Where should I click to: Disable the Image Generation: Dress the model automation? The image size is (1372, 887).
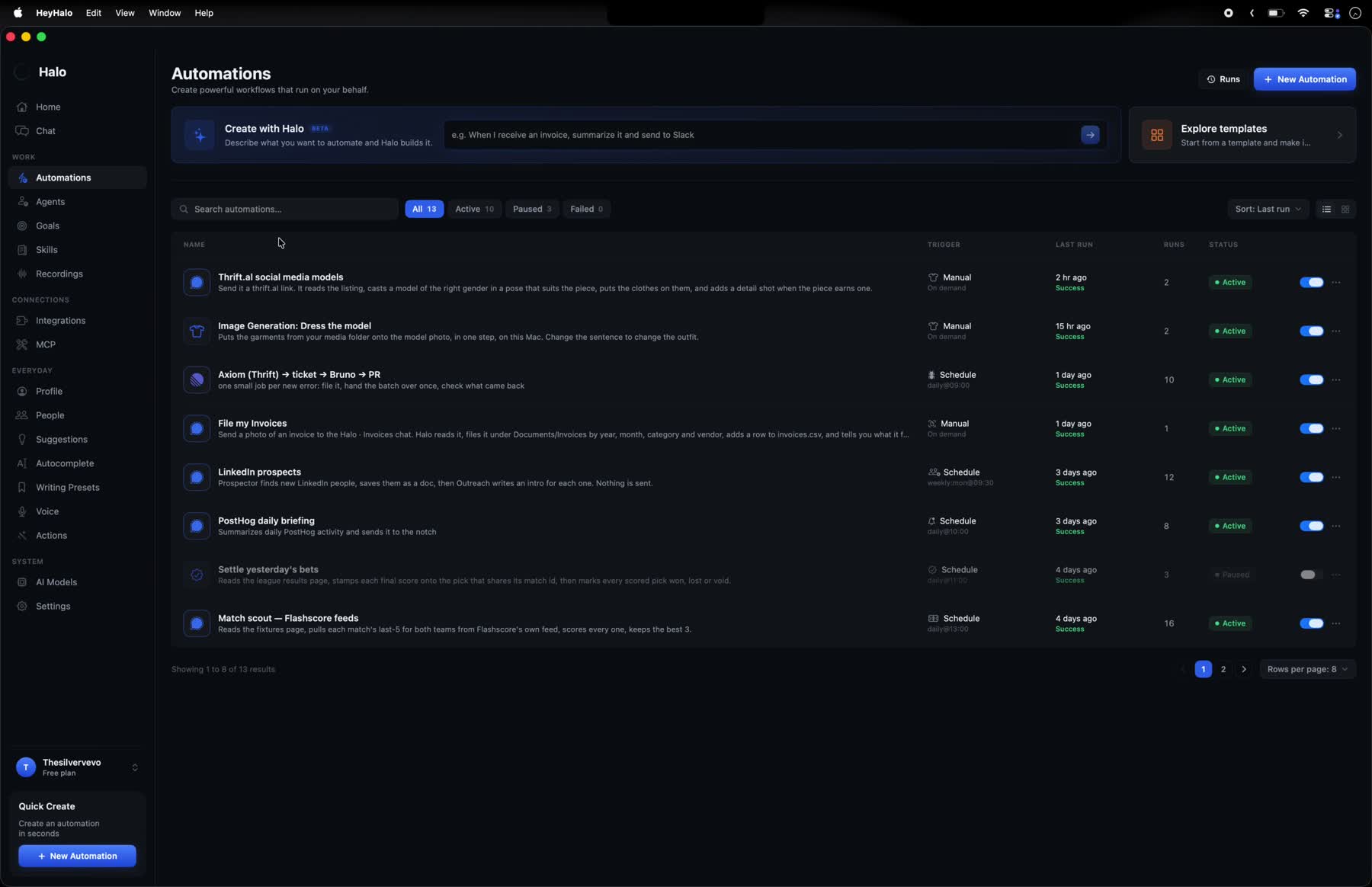pyautogui.click(x=1311, y=331)
